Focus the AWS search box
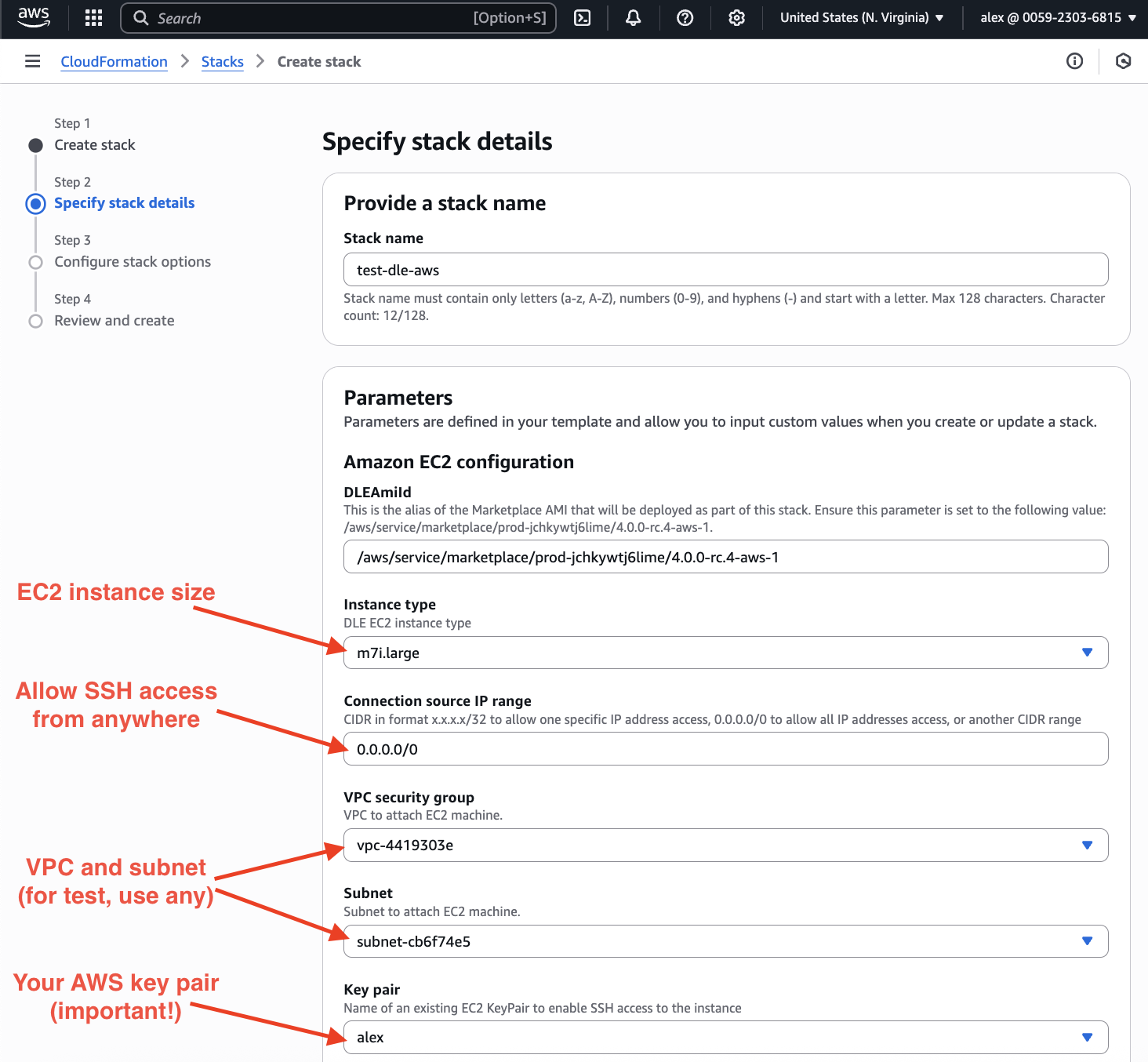1148x1062 pixels. [338, 18]
